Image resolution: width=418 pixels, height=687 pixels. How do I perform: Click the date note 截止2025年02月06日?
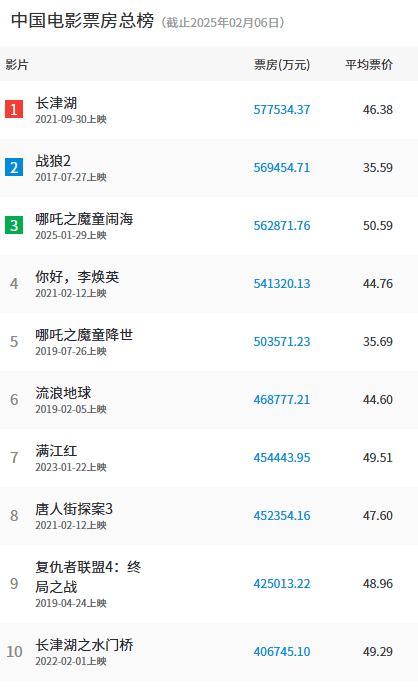click(x=223, y=22)
